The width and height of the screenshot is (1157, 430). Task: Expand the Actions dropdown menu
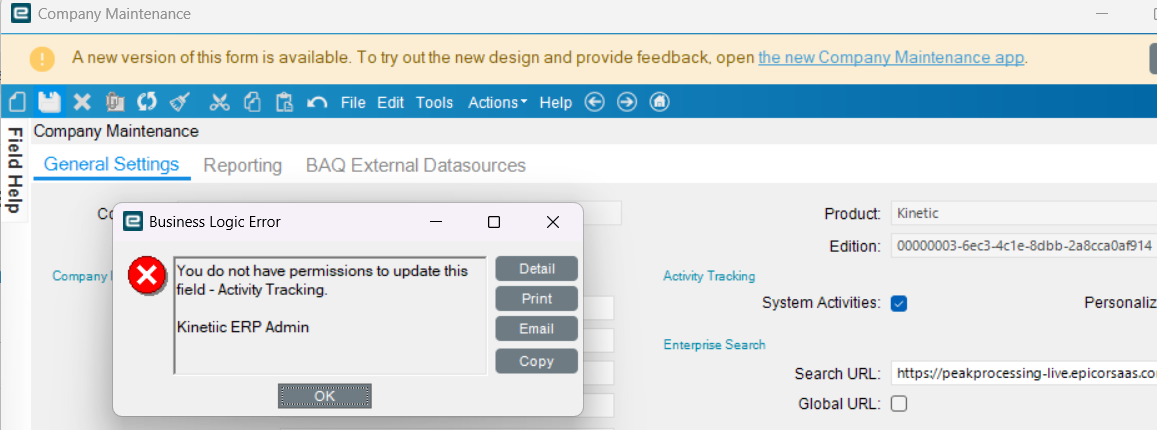click(497, 102)
